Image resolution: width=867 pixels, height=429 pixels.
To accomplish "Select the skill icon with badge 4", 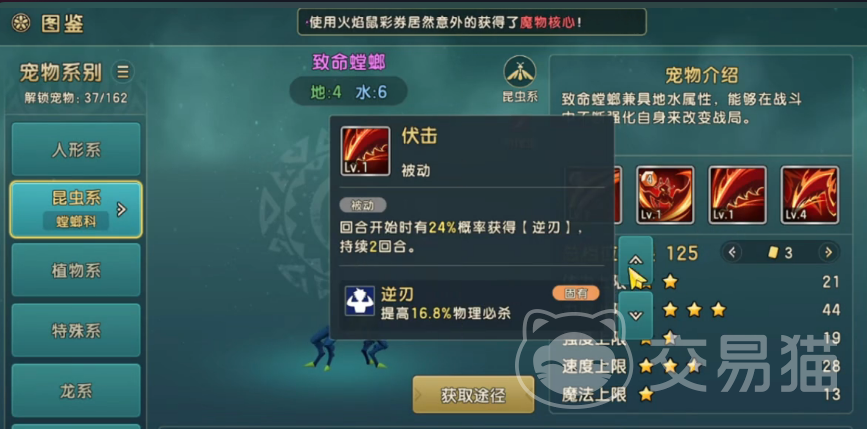I will (666, 195).
